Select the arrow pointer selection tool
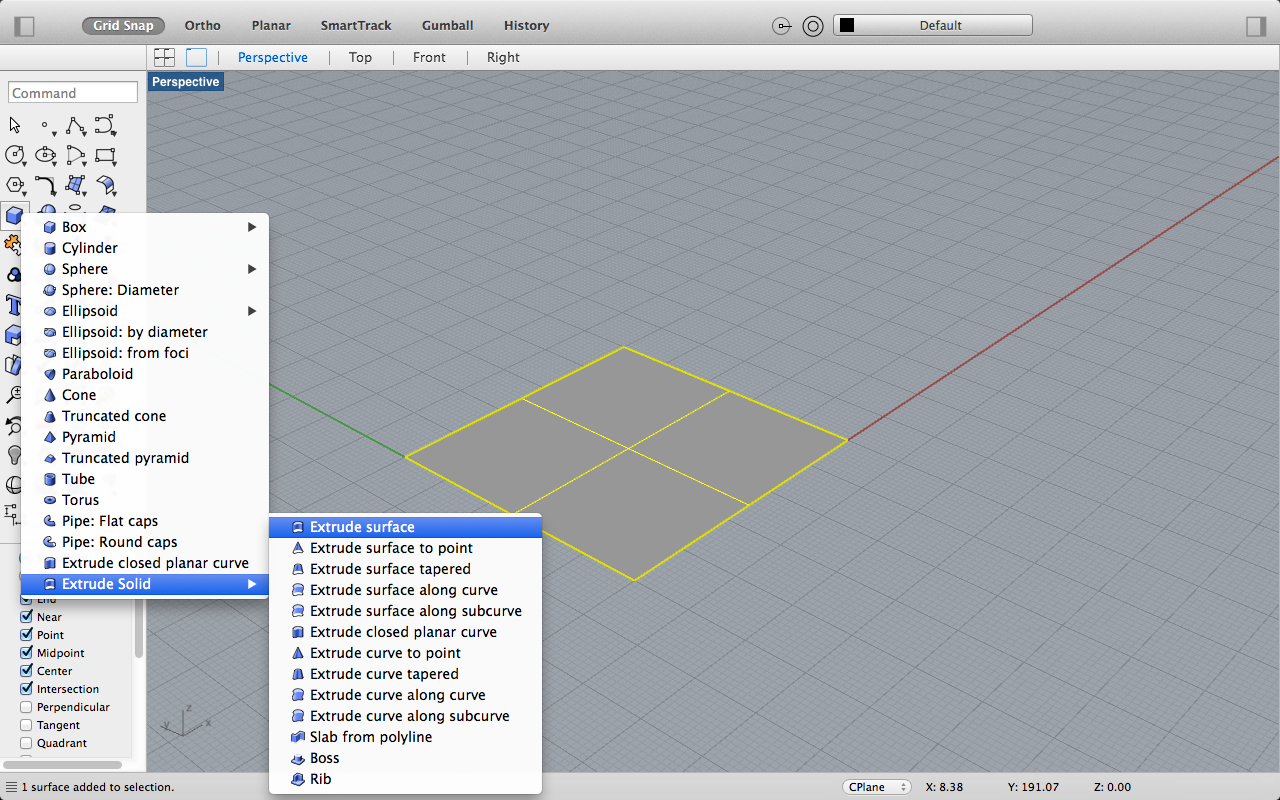 [15, 126]
